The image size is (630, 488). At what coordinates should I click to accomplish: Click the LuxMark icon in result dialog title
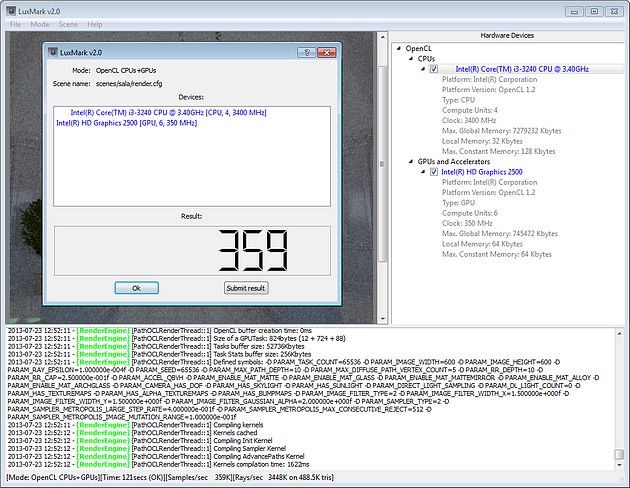click(53, 52)
